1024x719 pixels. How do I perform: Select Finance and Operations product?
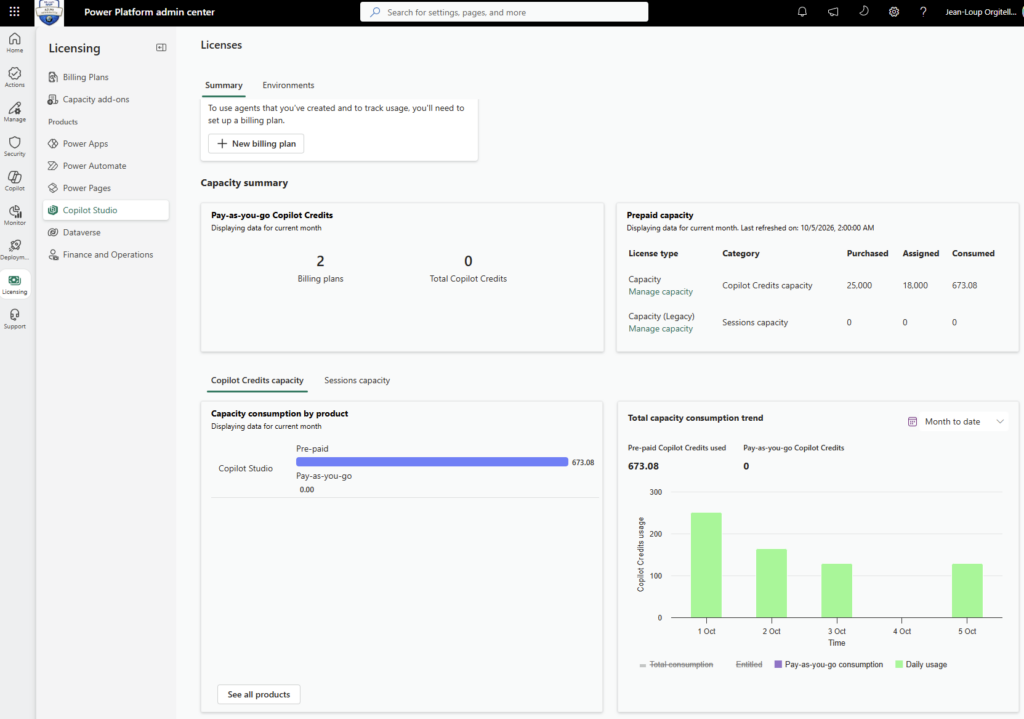(106, 255)
